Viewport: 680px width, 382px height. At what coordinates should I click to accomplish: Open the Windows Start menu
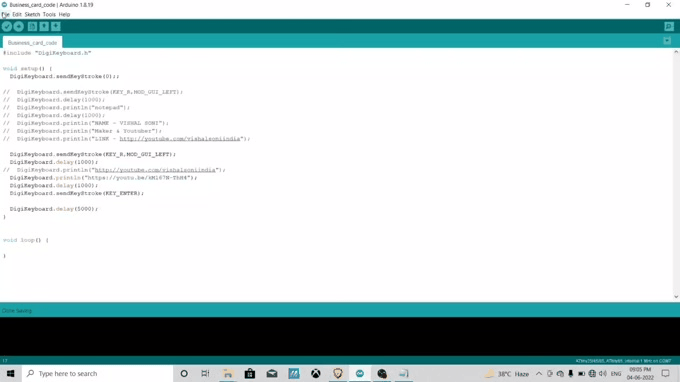(11, 373)
